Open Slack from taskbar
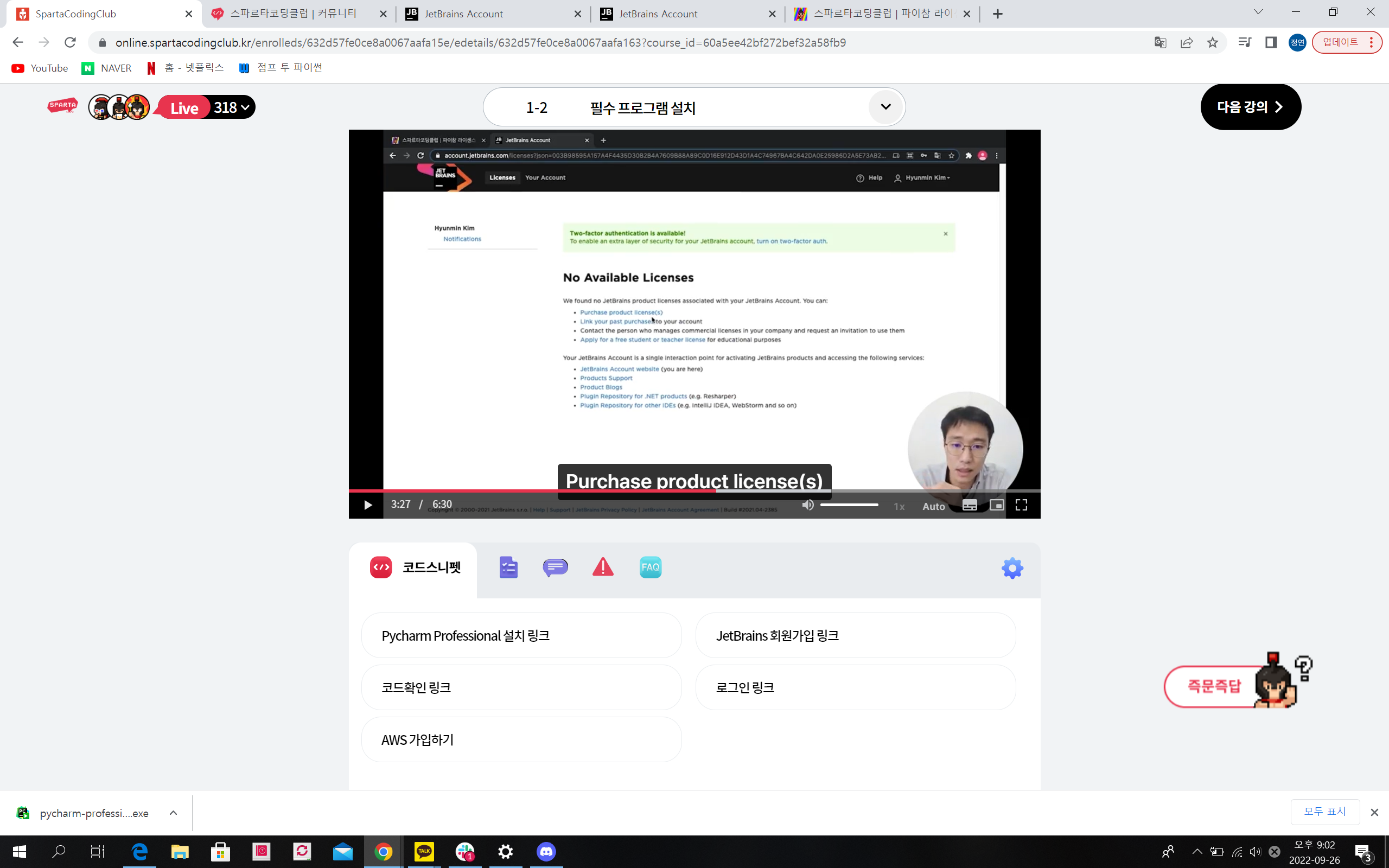 [x=465, y=852]
